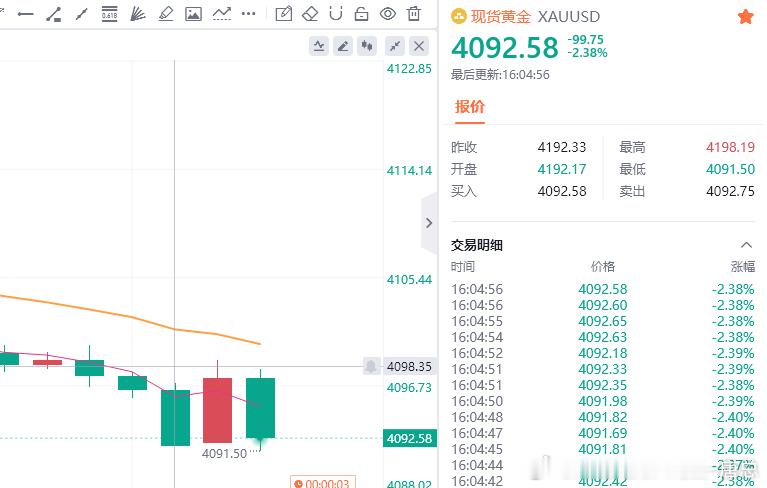Click the 现货黄金 title
This screenshot has width=767, height=488.
click(x=500, y=17)
